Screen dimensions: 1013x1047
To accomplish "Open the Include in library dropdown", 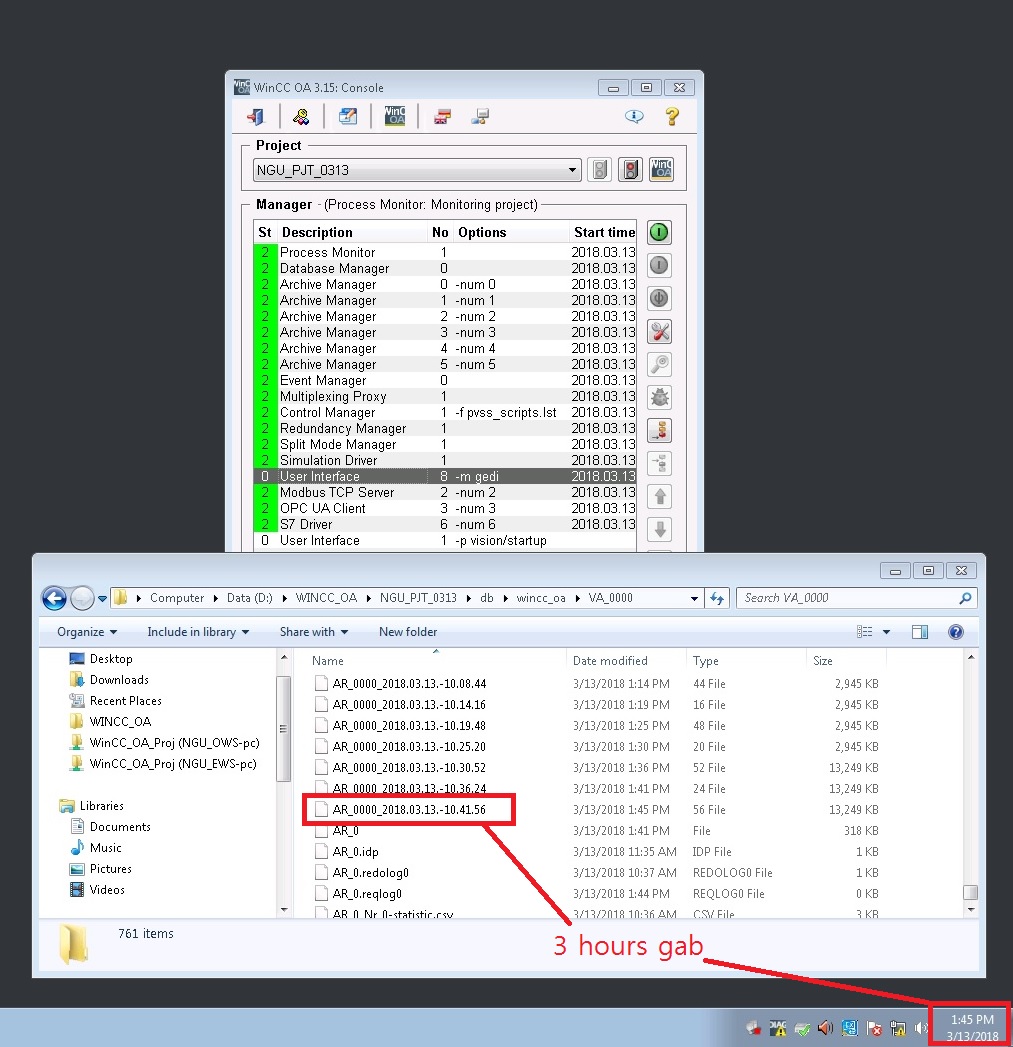I will click(197, 632).
